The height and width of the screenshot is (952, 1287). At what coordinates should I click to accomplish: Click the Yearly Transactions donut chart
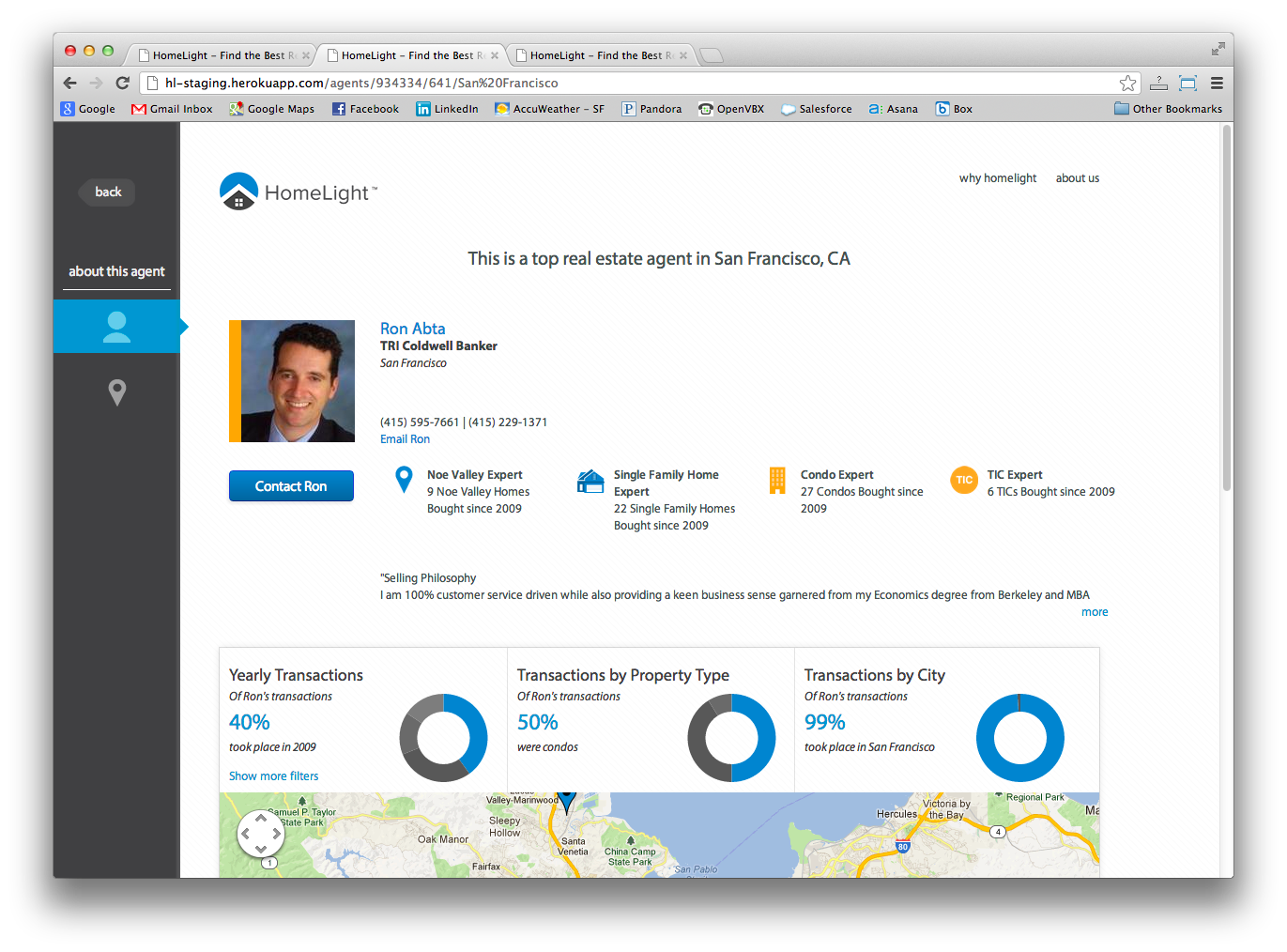point(443,738)
